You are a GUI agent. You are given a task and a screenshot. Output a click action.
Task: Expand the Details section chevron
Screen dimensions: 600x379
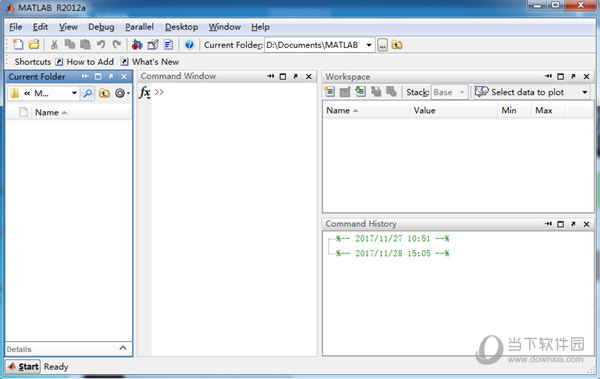[123, 348]
